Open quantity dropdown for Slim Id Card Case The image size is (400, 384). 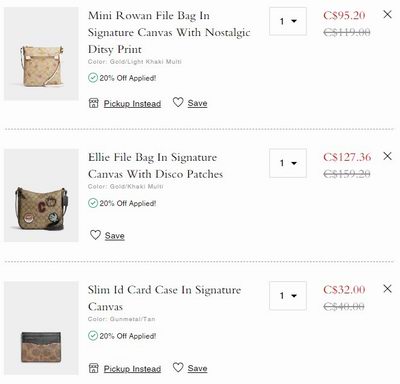point(288,296)
